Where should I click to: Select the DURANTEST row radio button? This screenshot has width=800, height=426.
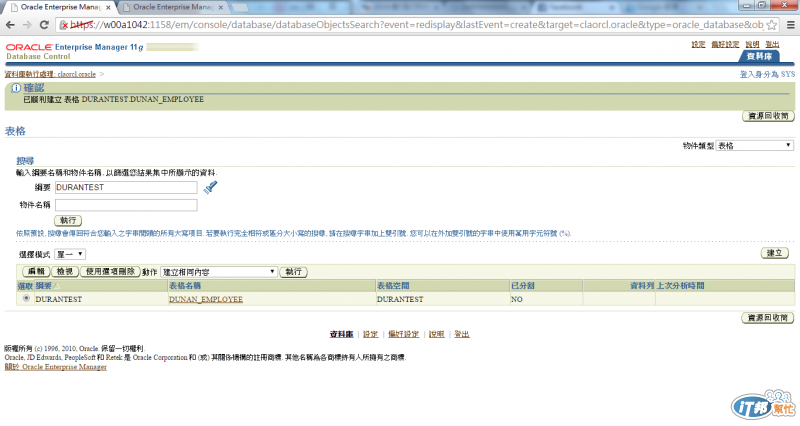tap(26, 298)
